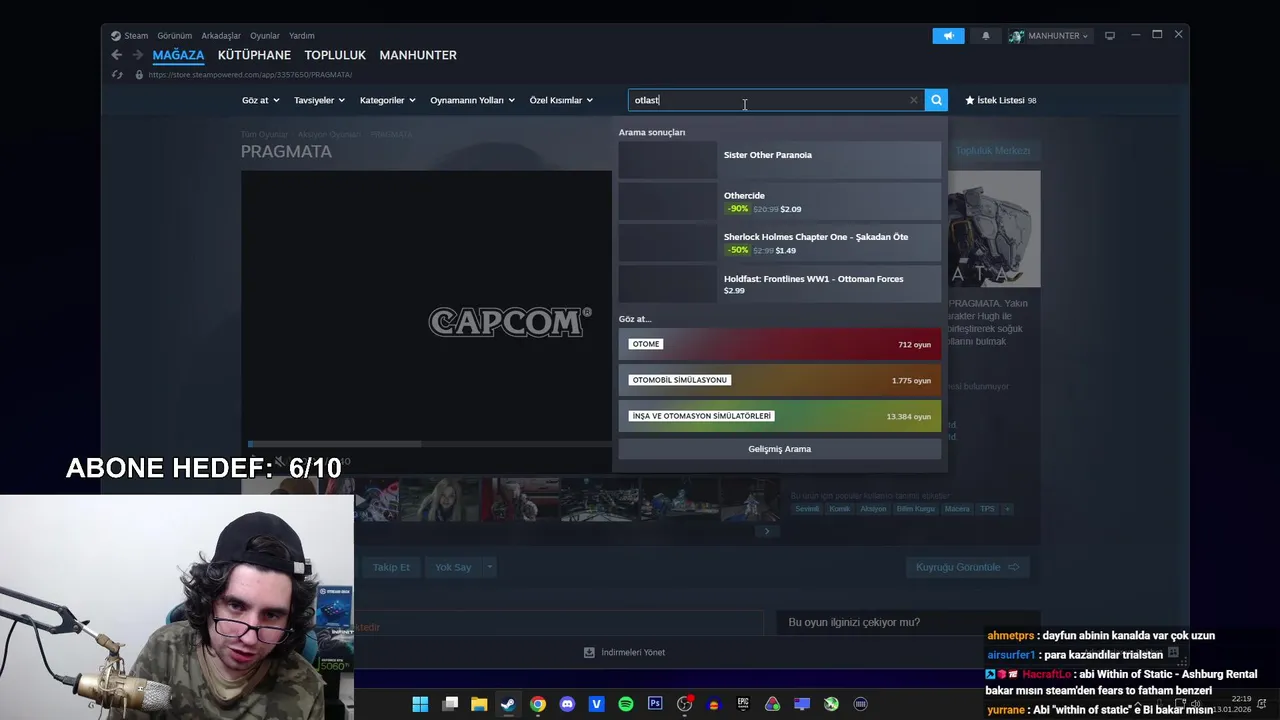Browse İNŞA VE OTOMASYON SİMÜLATÖRLERİ tag

pyautogui.click(x=780, y=416)
